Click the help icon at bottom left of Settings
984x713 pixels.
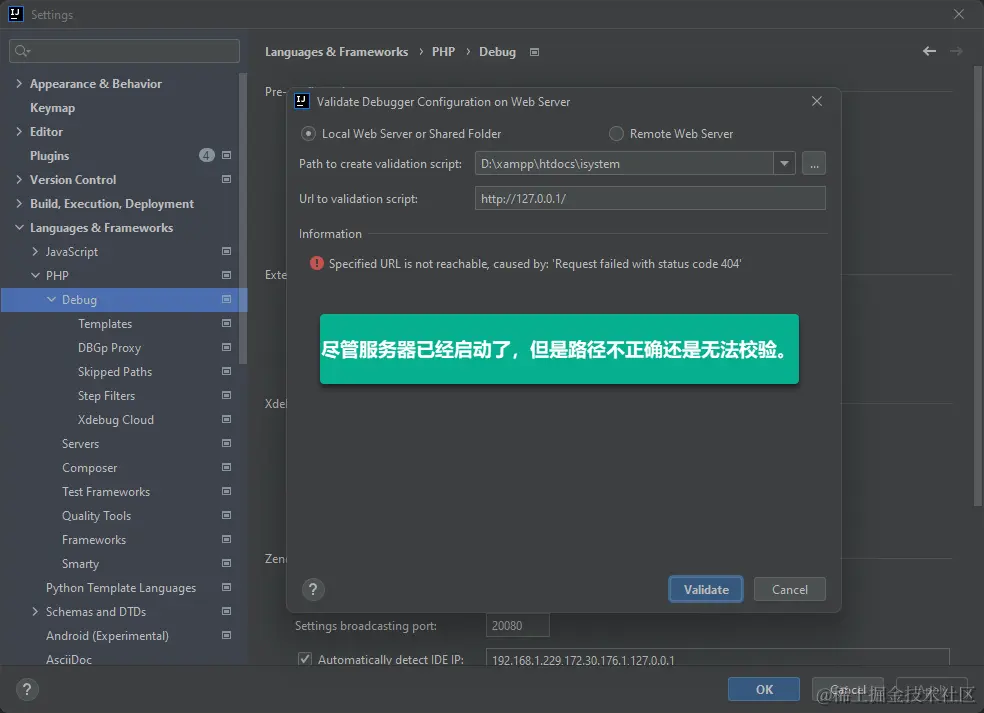tap(26, 689)
